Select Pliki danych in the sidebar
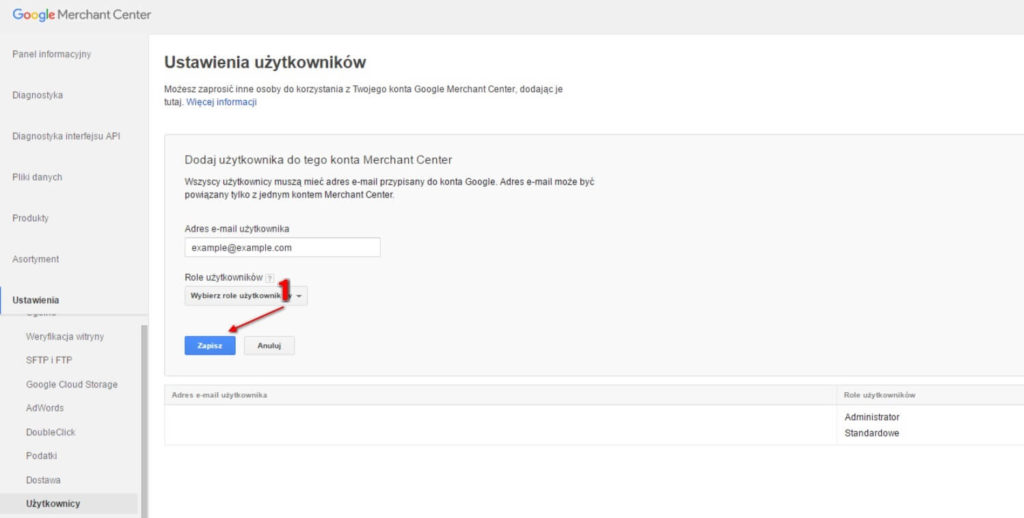This screenshot has width=1024, height=518. point(37,177)
